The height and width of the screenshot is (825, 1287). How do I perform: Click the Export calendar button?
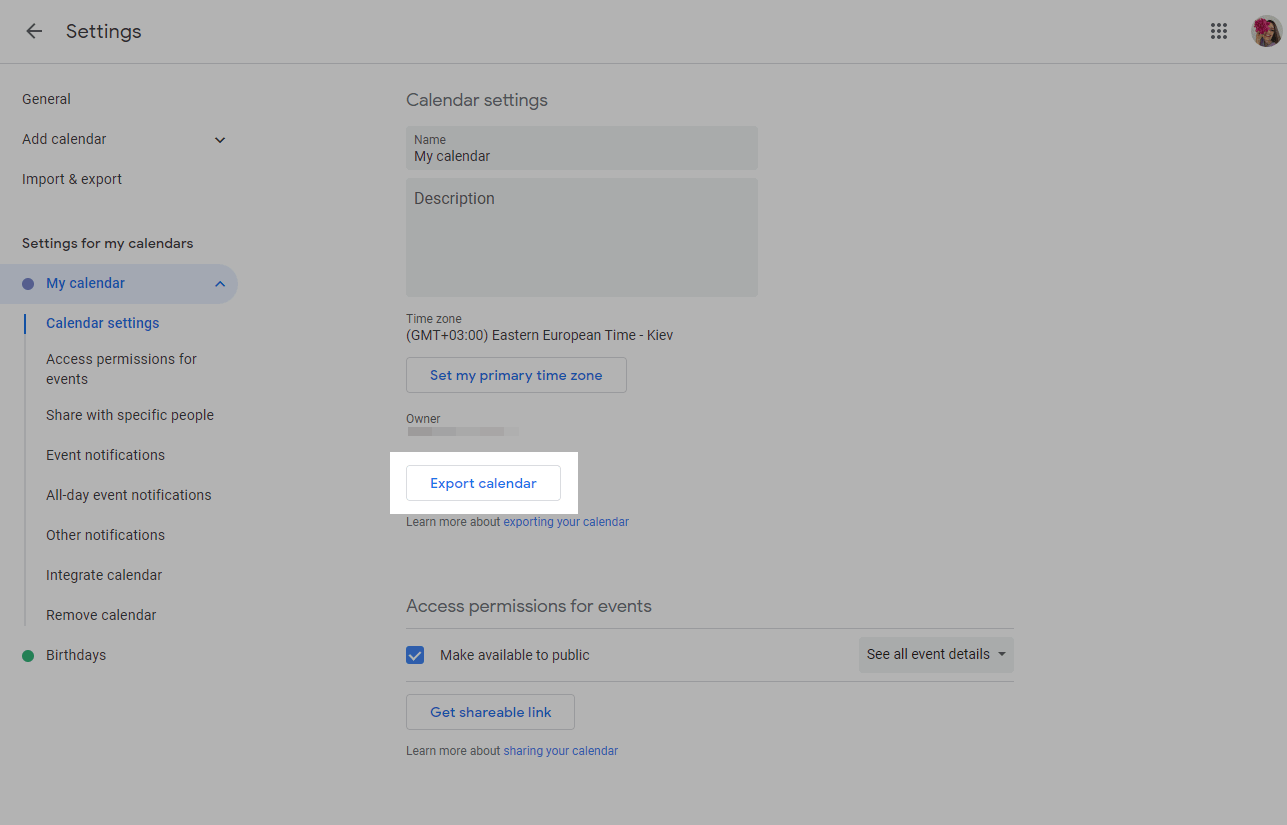click(483, 483)
